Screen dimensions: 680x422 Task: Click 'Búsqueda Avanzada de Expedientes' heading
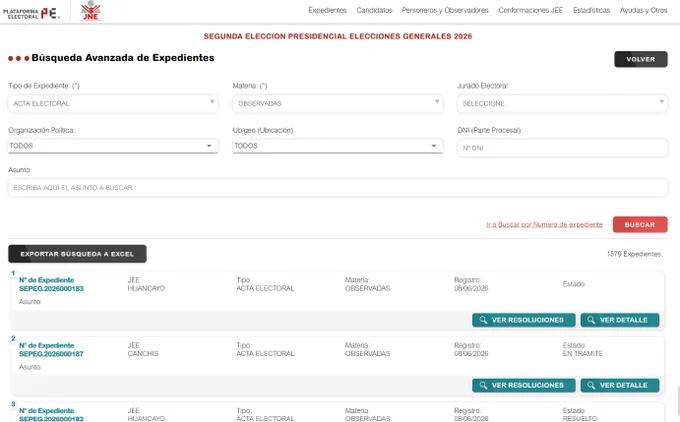123,58
